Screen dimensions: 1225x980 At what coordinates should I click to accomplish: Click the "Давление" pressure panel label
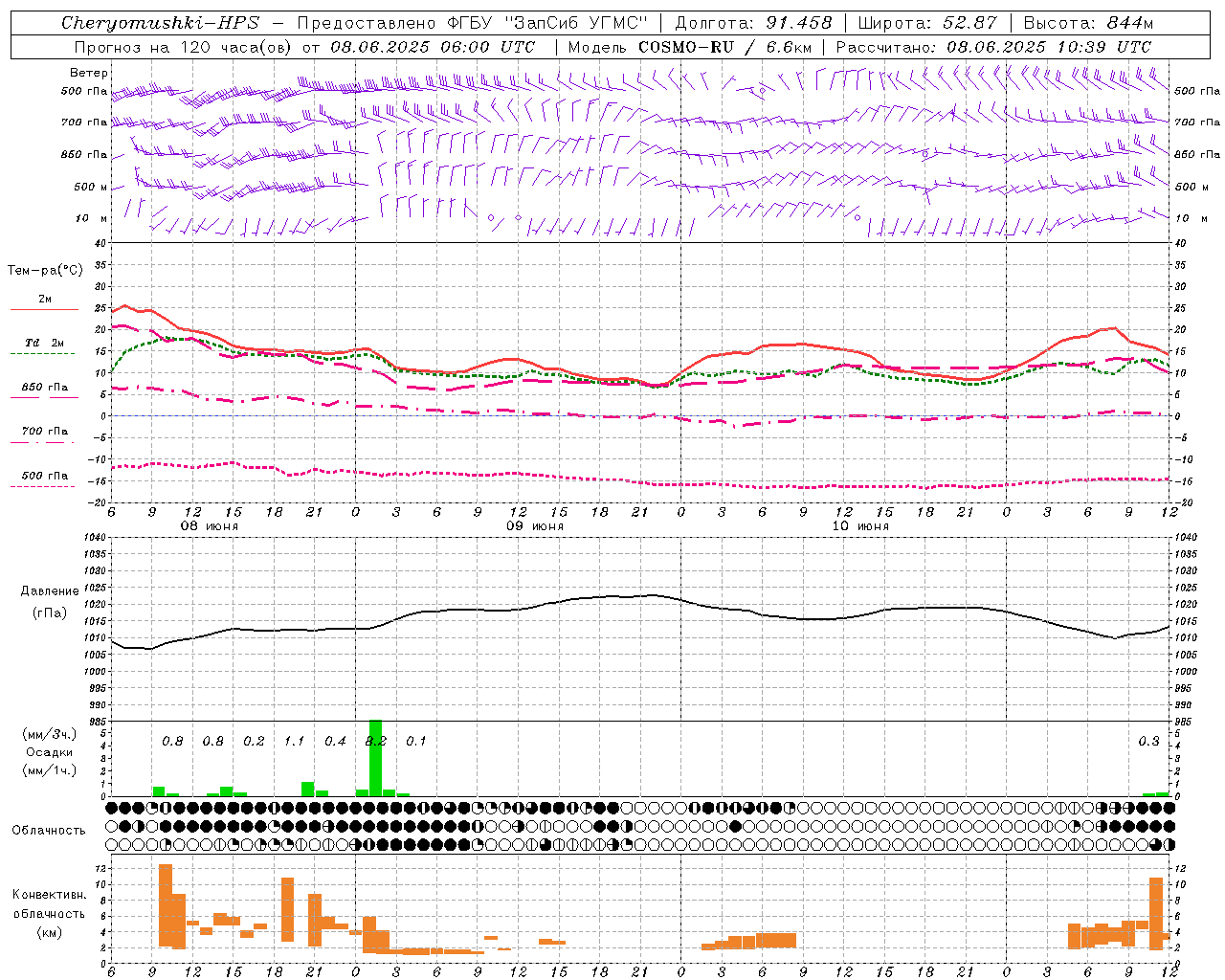(x=50, y=591)
